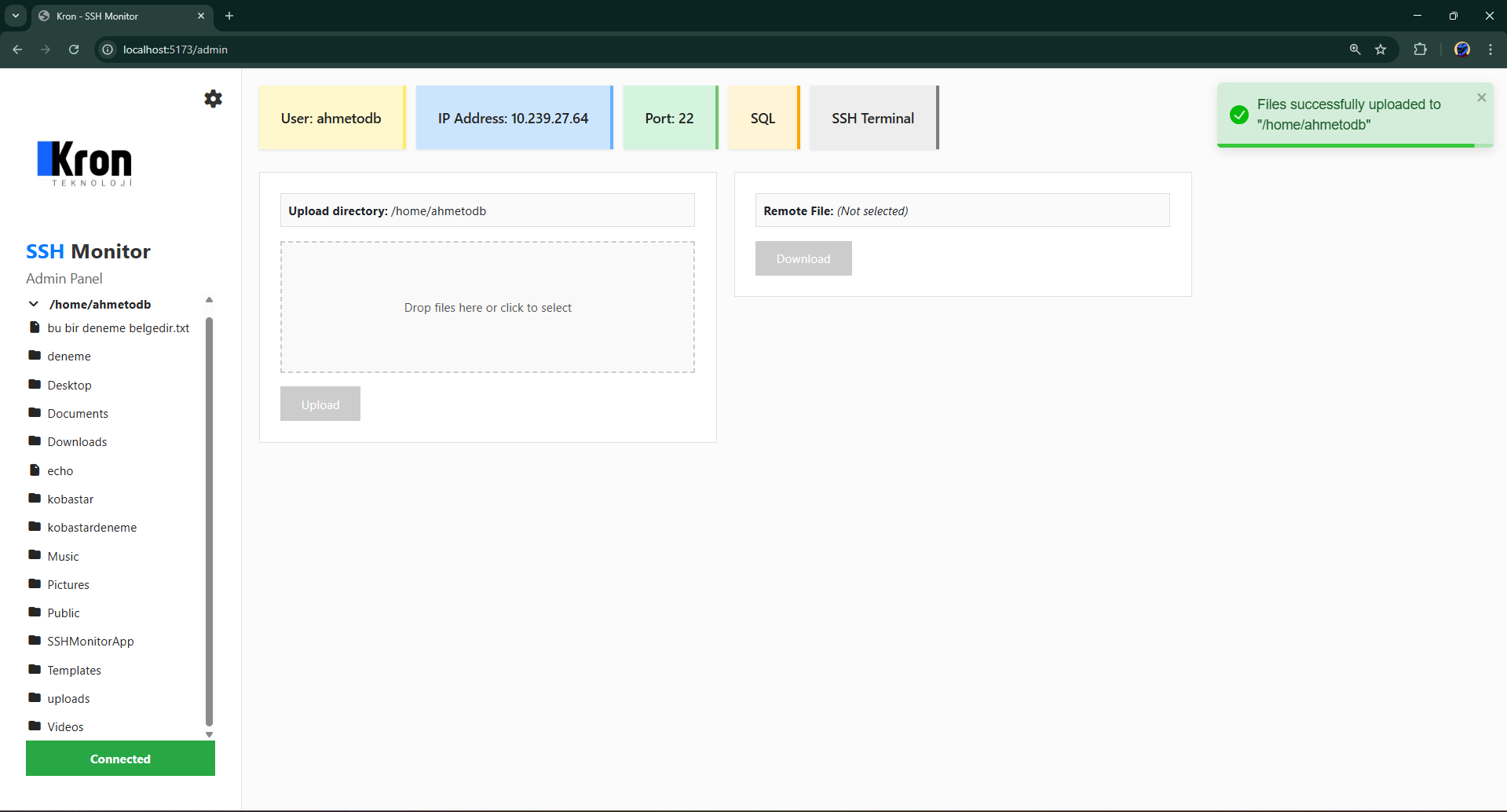Click the magnifier icon in browser toolbar
1507x812 pixels.
(x=1354, y=49)
